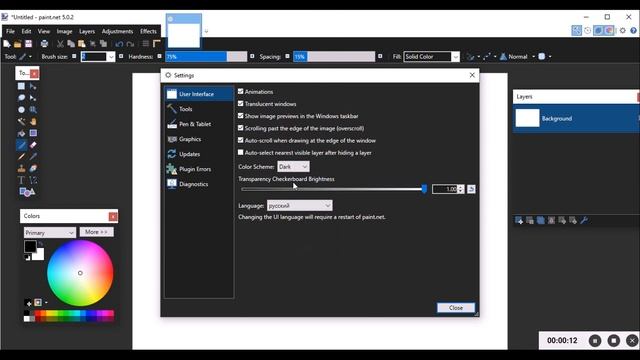Open the Brush size dropdown
The width and height of the screenshot is (640, 360).
coord(111,57)
